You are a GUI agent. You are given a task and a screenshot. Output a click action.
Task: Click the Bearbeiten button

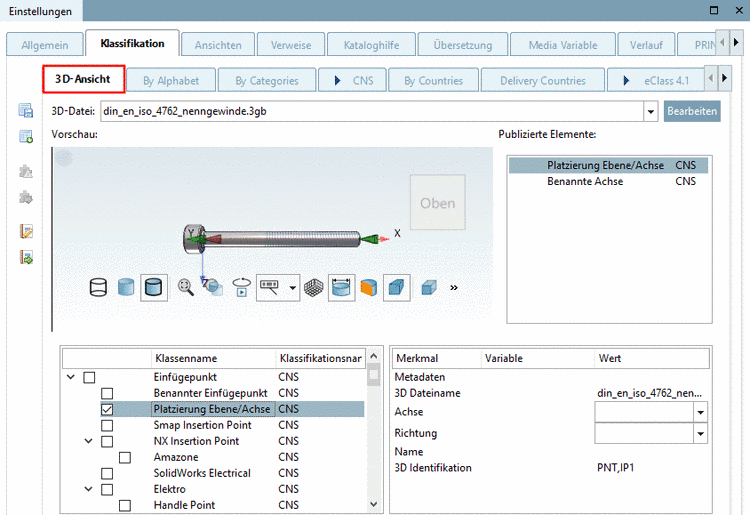pos(692,111)
